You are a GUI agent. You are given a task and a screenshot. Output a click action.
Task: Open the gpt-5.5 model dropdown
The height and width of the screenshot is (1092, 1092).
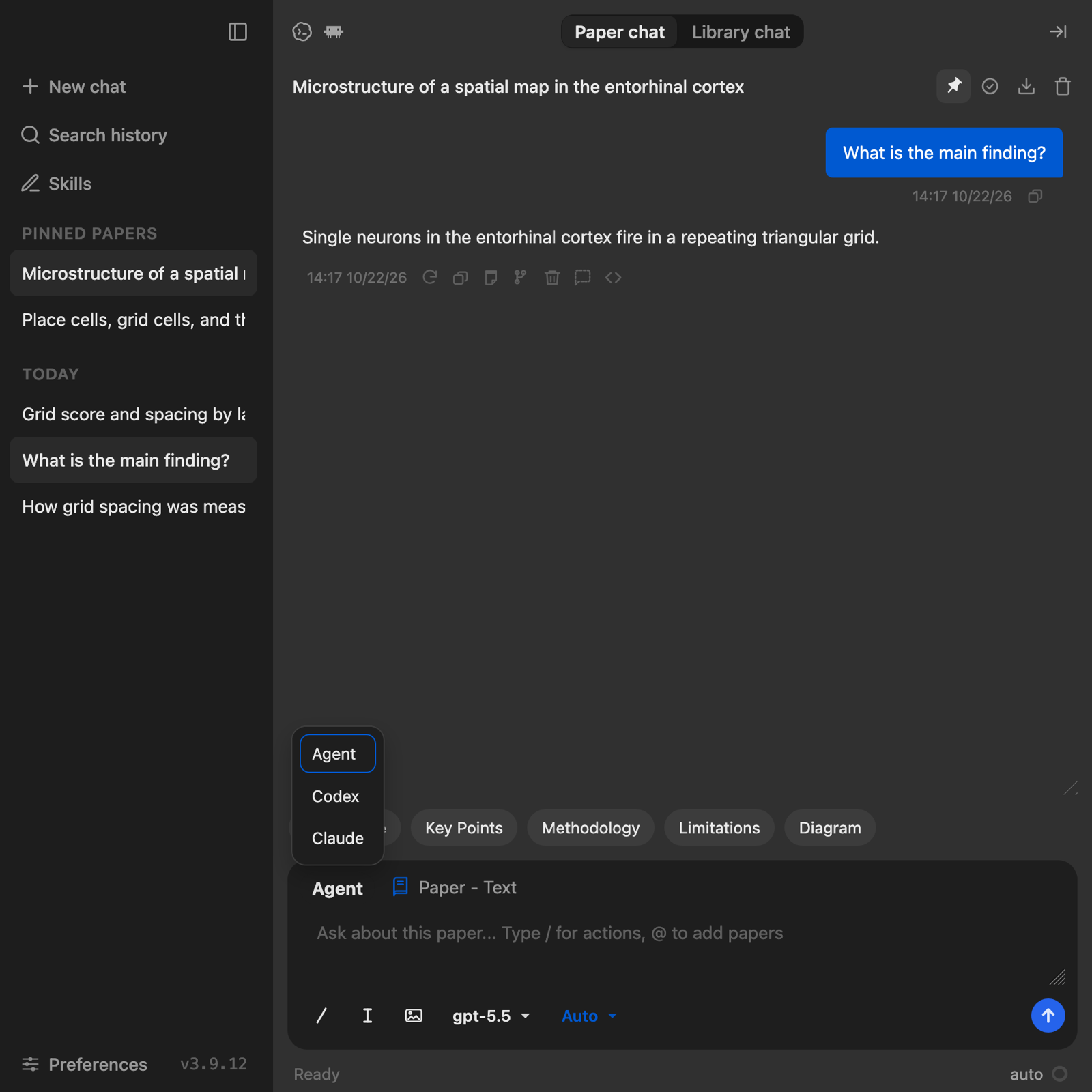491,1016
